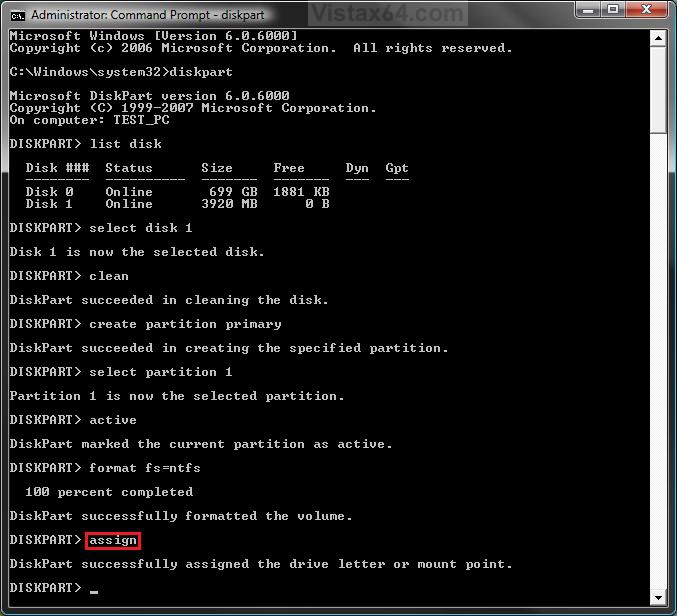Click the vertical scrollbar thumb
This screenshot has width=677, height=616.
pyautogui.click(x=658, y=90)
